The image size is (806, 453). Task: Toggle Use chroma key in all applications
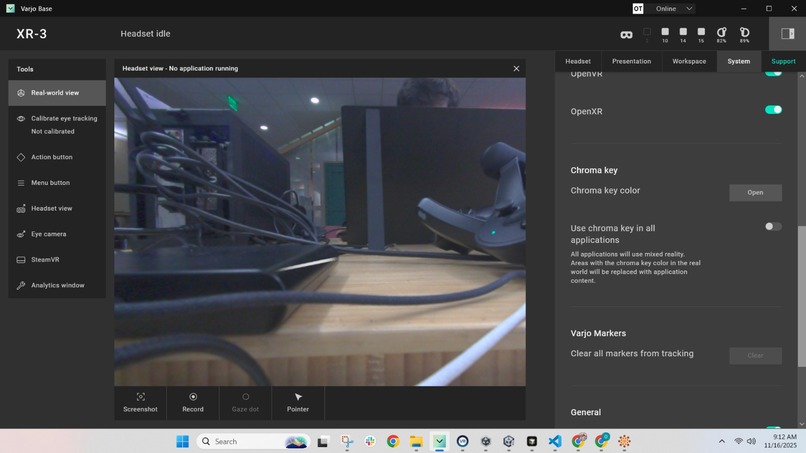tap(773, 226)
